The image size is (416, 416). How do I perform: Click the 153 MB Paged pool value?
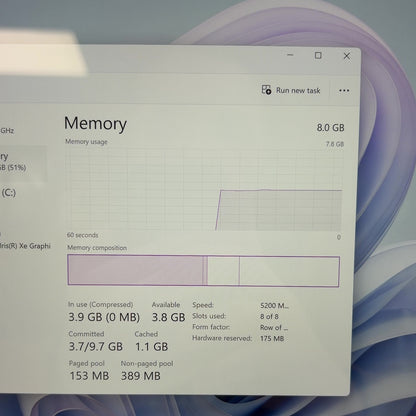[x=89, y=376]
